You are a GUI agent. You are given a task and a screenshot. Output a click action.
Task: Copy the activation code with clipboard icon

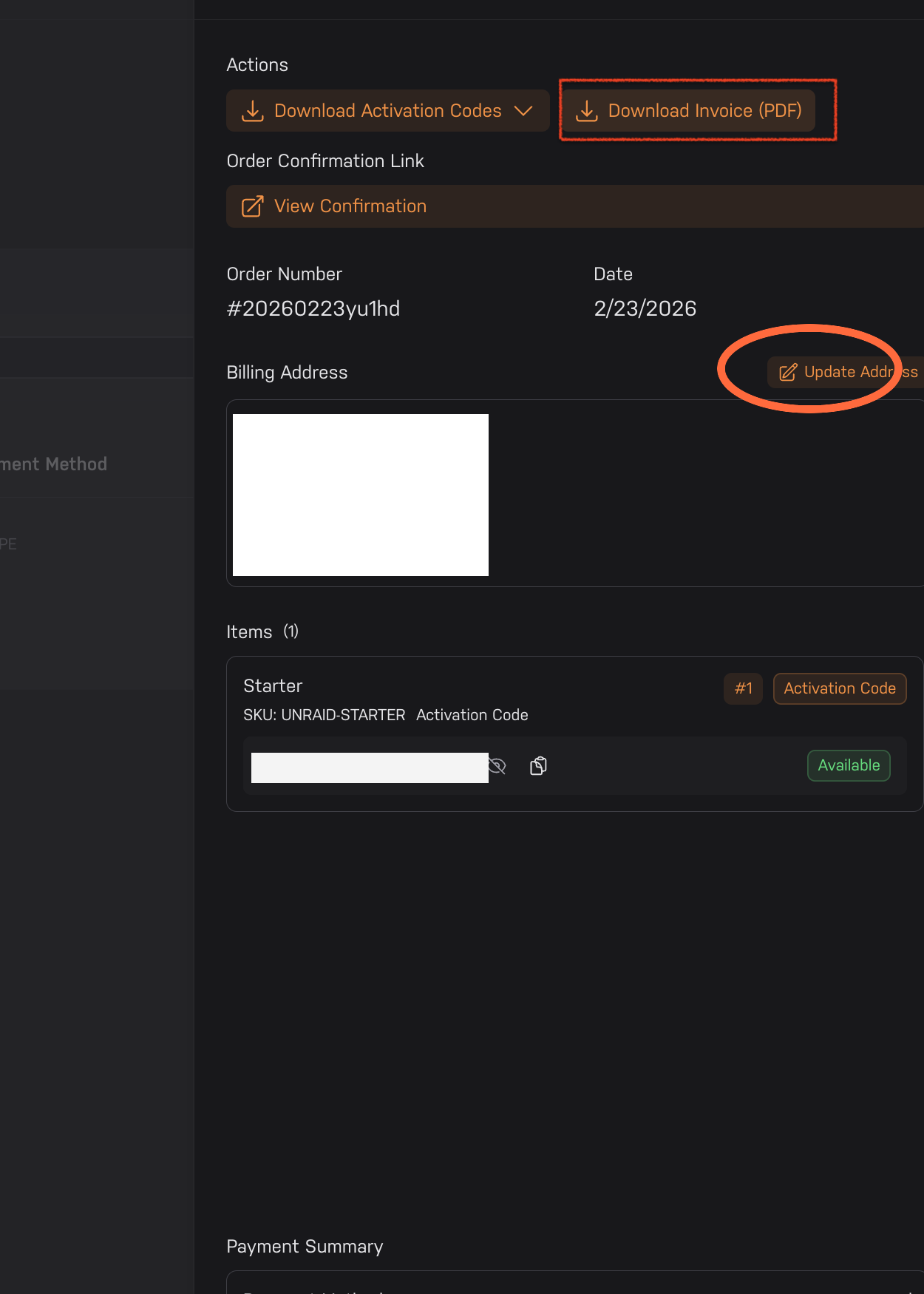click(x=539, y=766)
